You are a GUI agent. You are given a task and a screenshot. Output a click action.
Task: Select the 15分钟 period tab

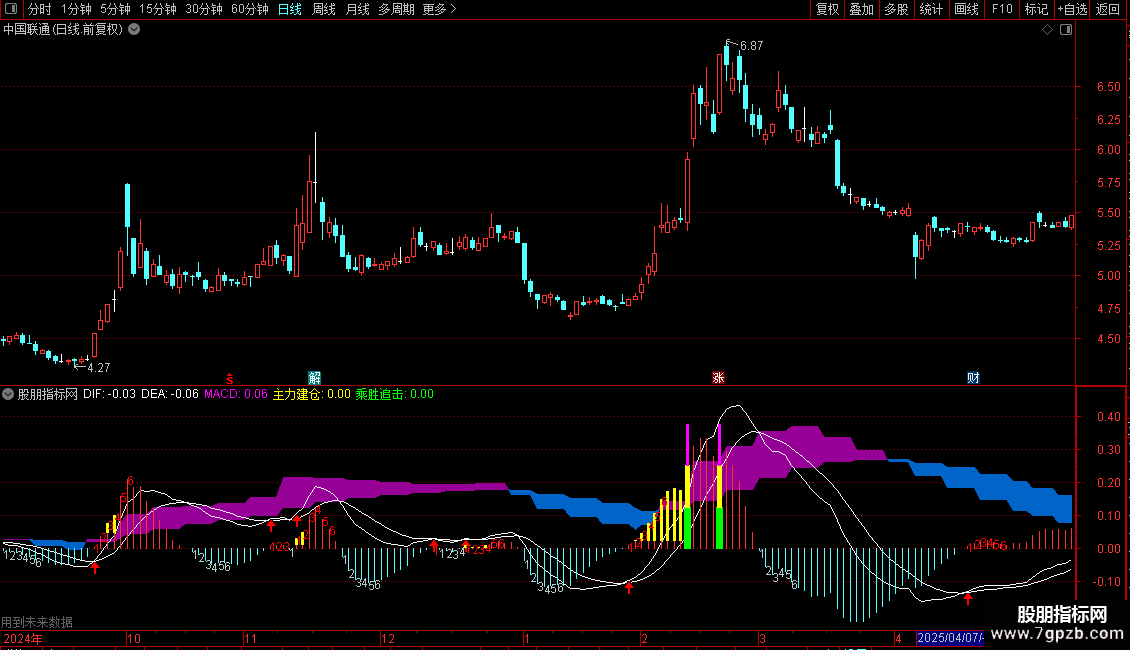pyautogui.click(x=158, y=9)
